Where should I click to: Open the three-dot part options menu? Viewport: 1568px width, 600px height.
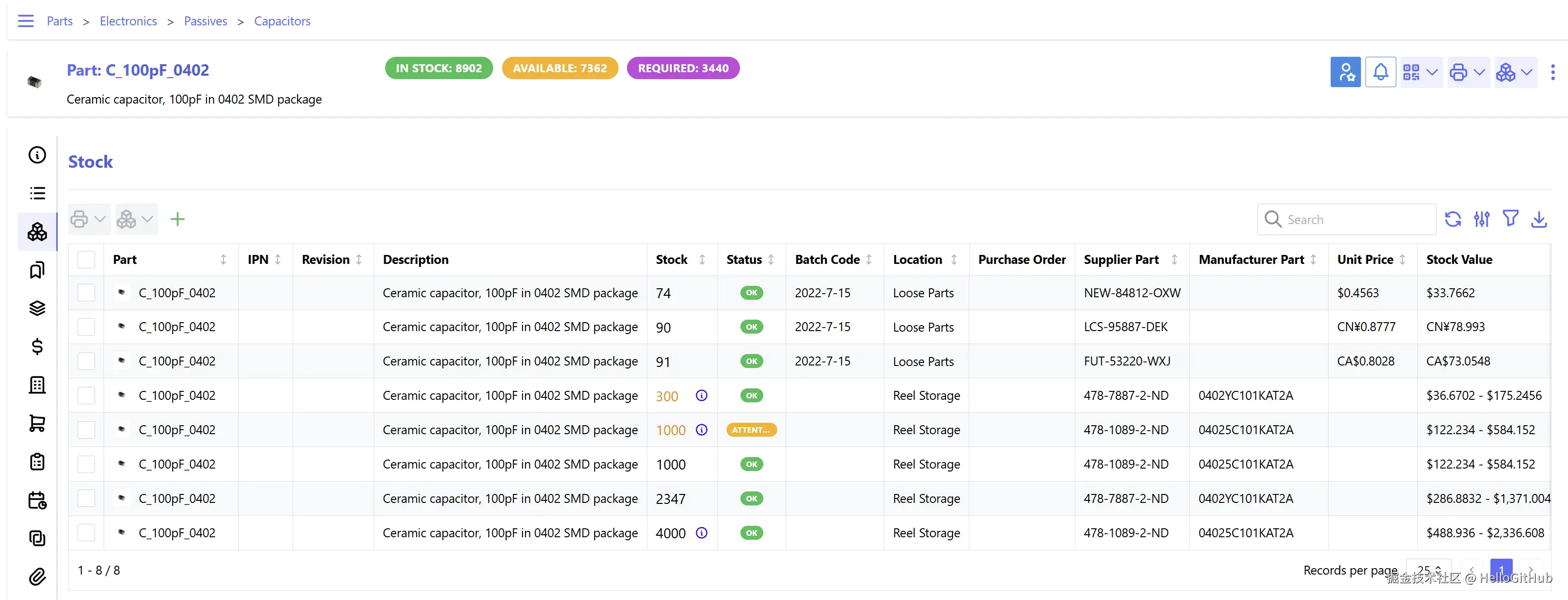1553,73
